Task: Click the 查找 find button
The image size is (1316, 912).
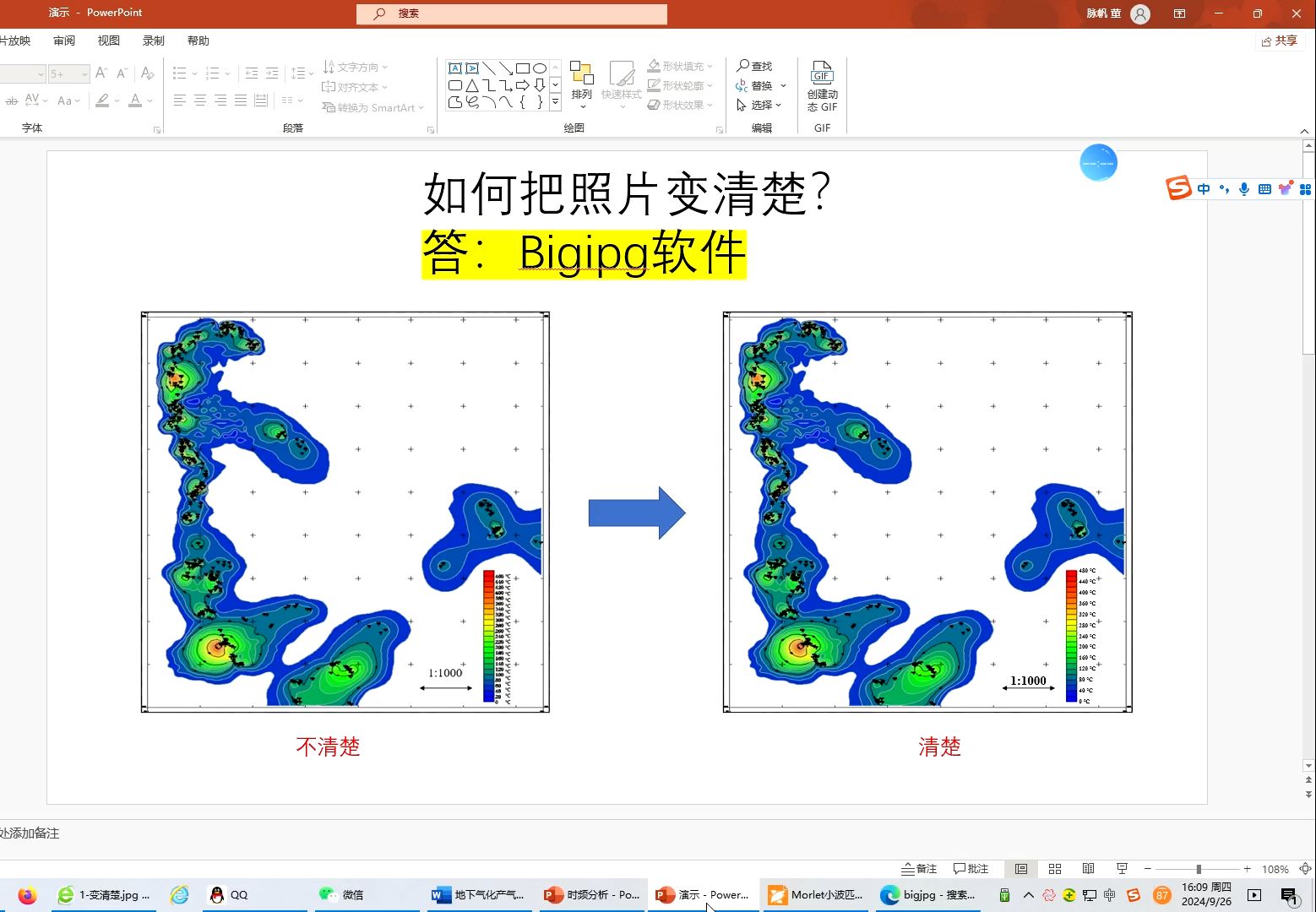Action: 754,66
